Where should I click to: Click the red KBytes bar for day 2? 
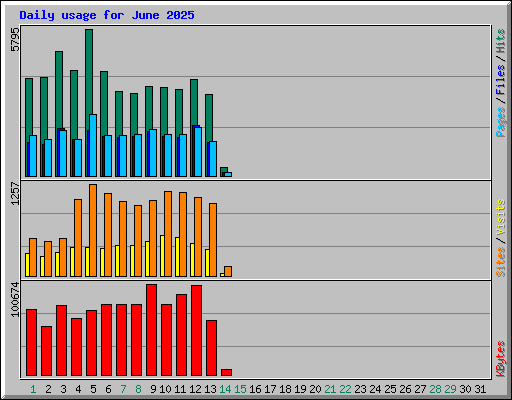coord(47,351)
